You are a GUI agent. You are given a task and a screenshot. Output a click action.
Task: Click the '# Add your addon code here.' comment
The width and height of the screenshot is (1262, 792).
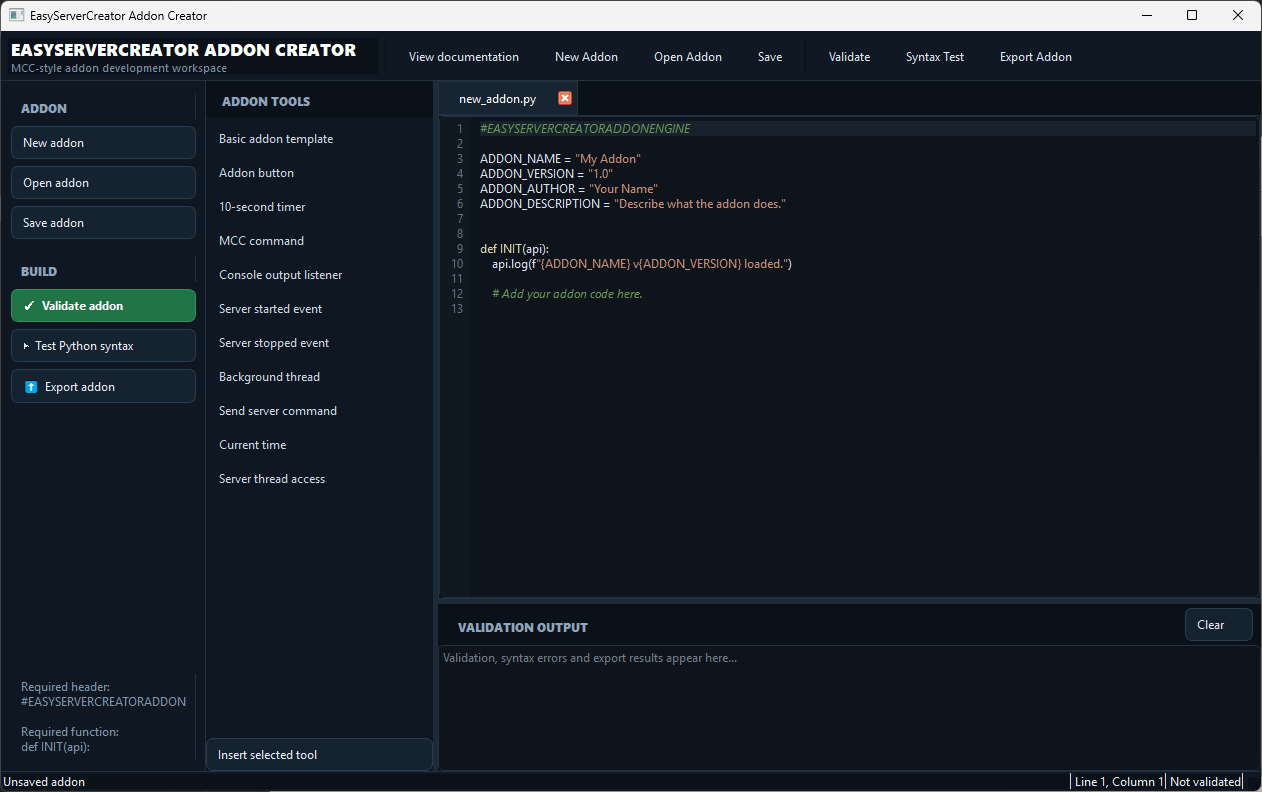[x=567, y=294]
